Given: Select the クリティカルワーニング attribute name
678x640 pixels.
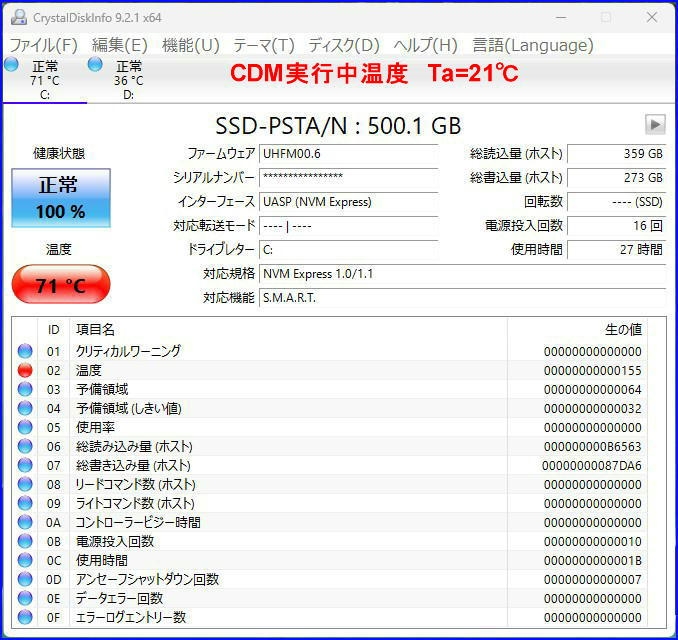Looking at the screenshot, I should coord(128,351).
